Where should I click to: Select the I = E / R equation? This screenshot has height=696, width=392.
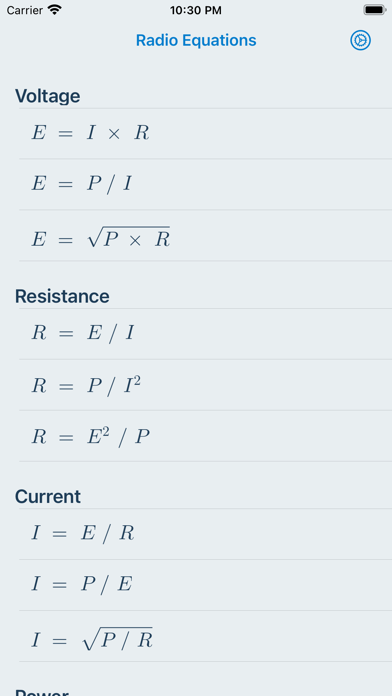[x=206, y=534]
